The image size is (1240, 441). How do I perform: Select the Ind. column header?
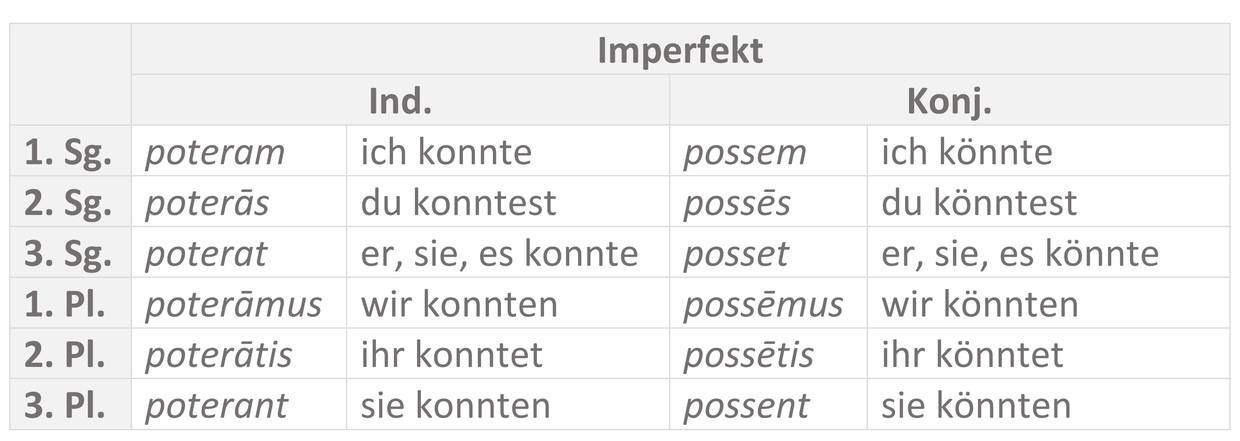pyautogui.click(x=400, y=101)
